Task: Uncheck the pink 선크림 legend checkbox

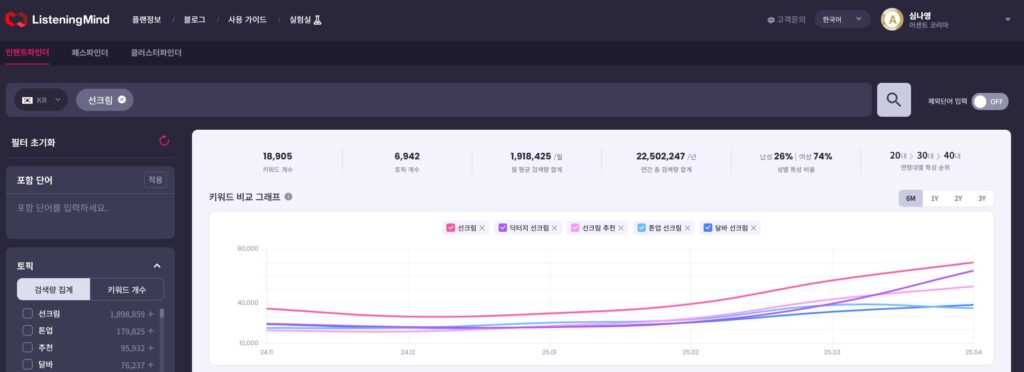Action: pos(451,228)
